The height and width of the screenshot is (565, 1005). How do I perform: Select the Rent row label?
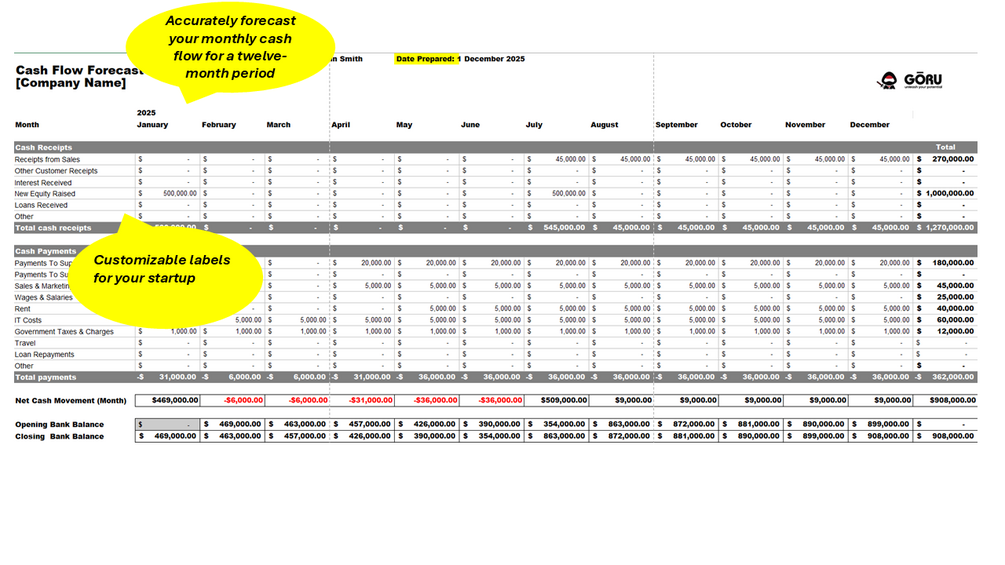tap(22, 309)
